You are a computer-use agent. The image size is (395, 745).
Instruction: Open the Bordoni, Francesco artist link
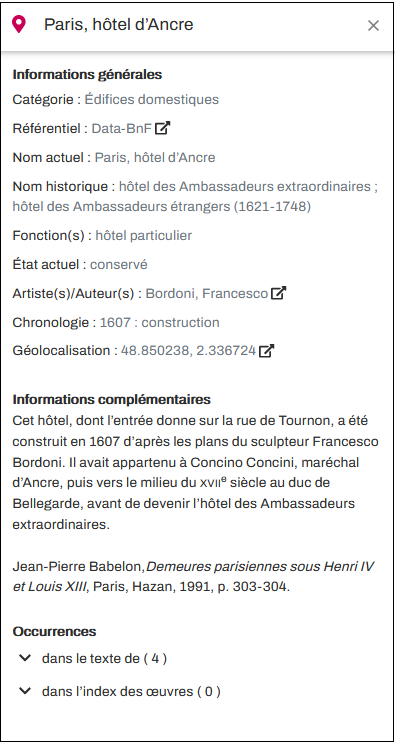[x=207, y=294]
